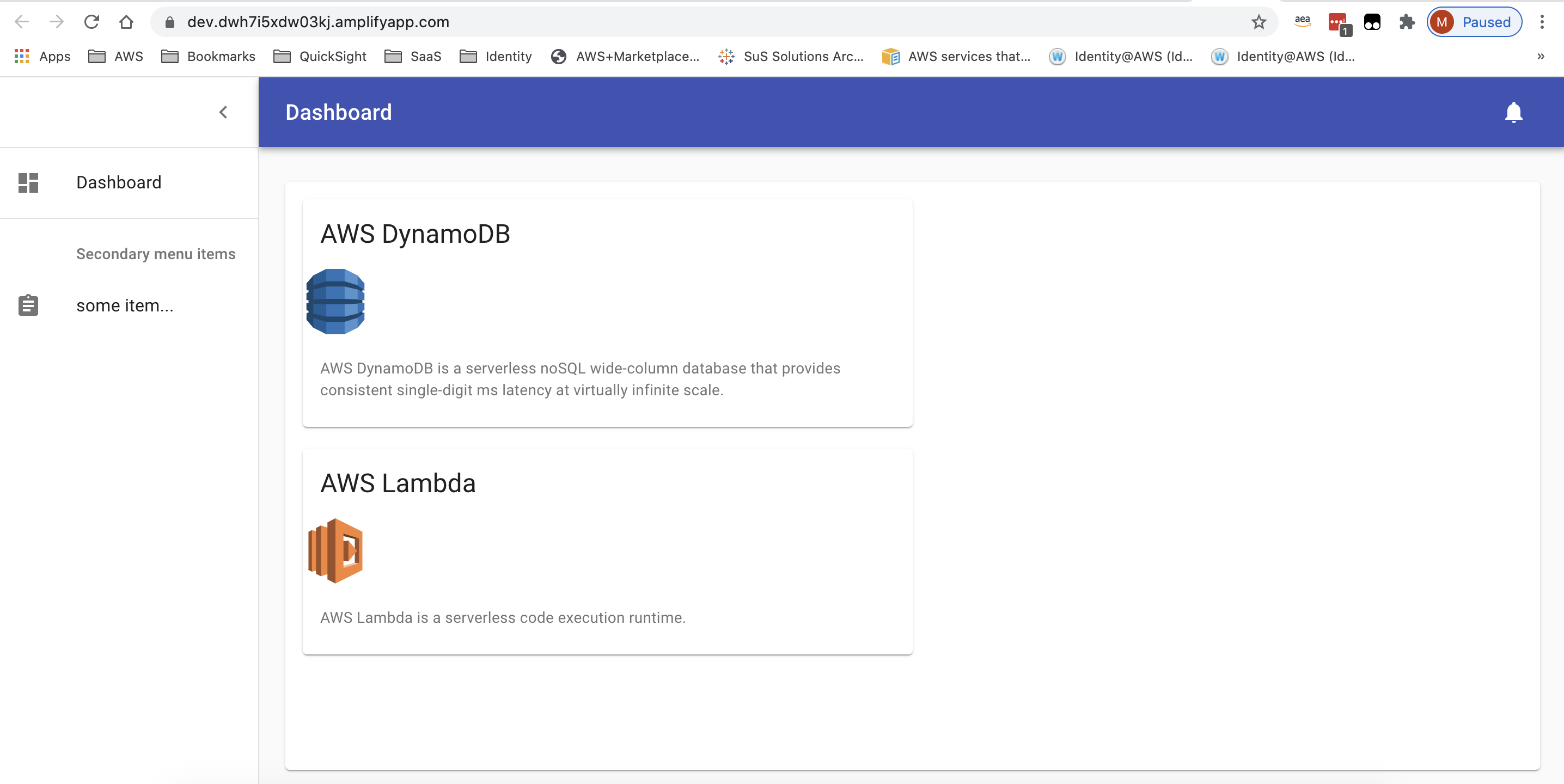1564x784 pixels.
Task: Select the "some item..." menu entry
Action: (125, 305)
